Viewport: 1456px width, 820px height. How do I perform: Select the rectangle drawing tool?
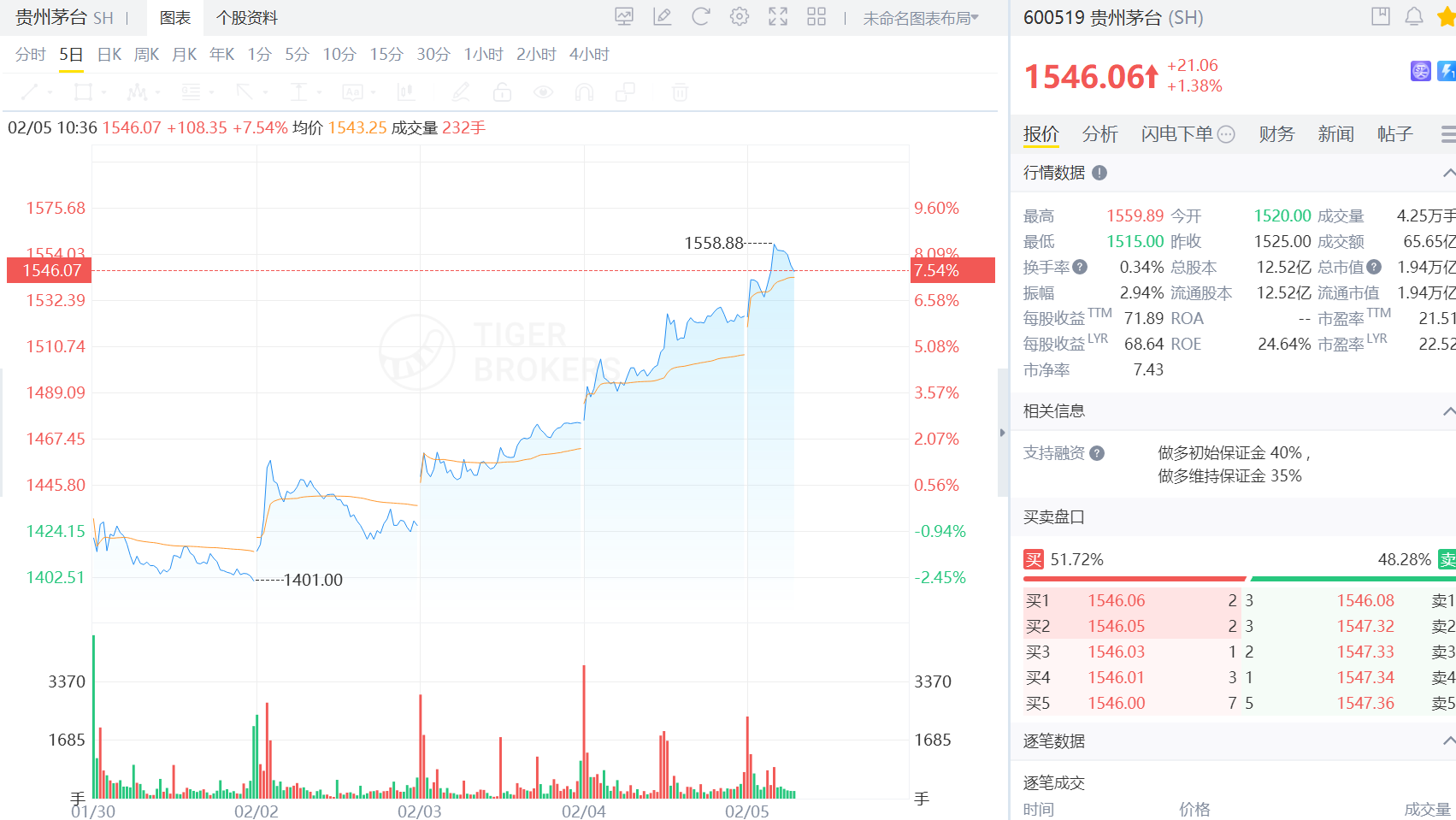pos(82,91)
